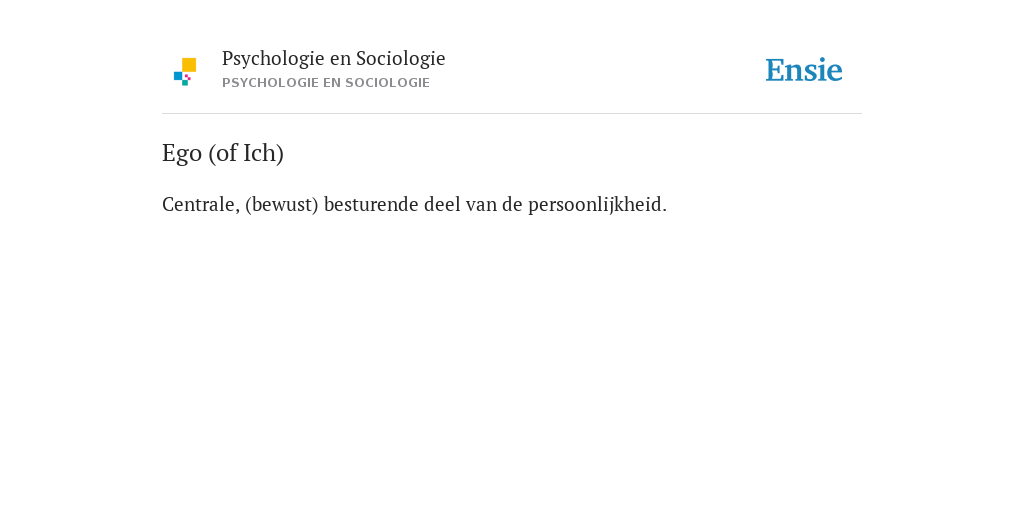Click the word besturende in the definition

tap(371, 204)
